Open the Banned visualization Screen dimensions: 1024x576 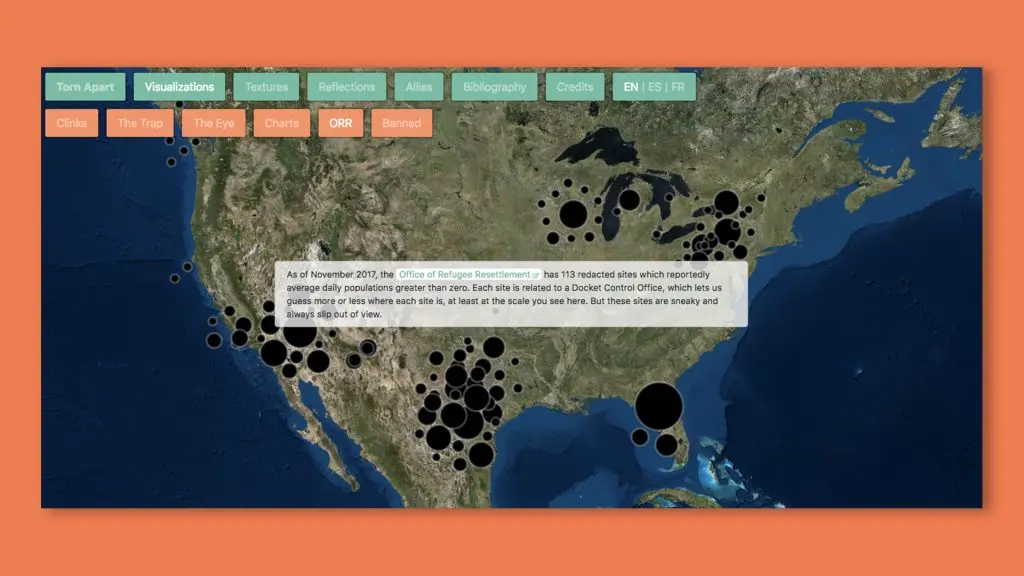tap(401, 123)
